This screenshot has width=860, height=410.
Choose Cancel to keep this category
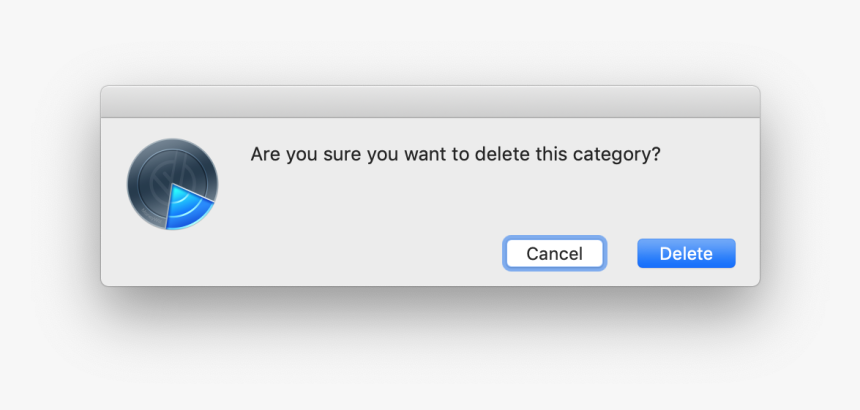[555, 253]
